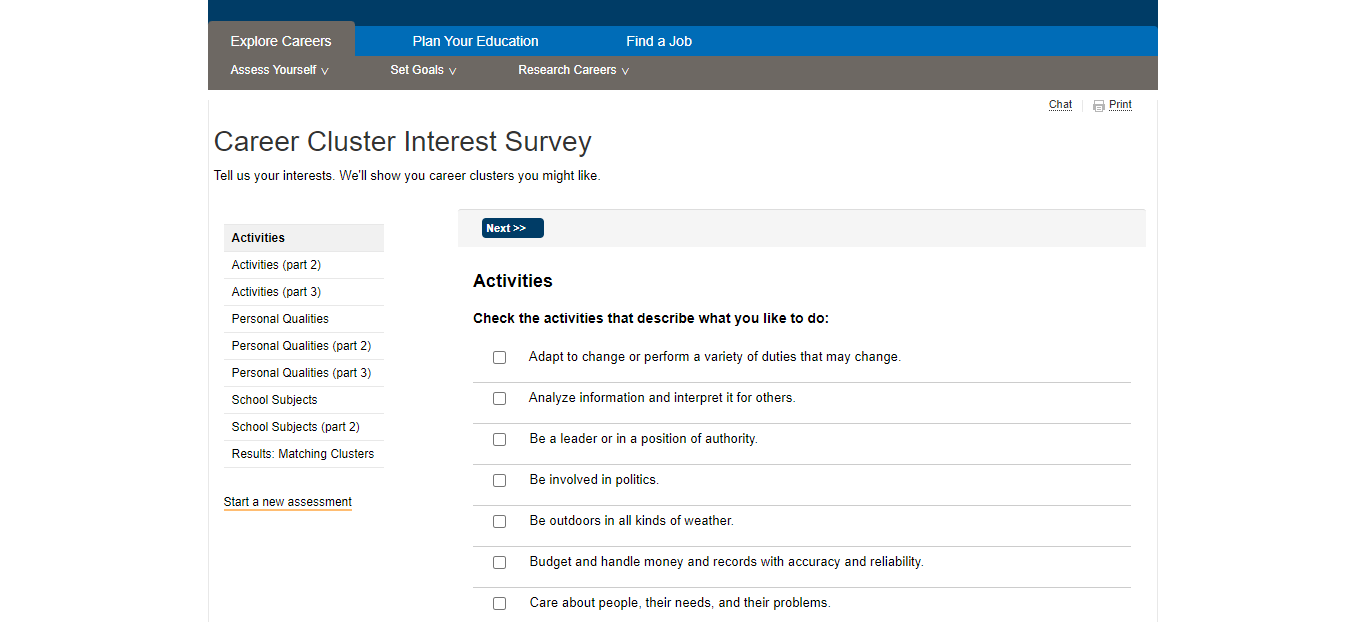Enable 'Budget and handle money' checkbox

(500, 562)
